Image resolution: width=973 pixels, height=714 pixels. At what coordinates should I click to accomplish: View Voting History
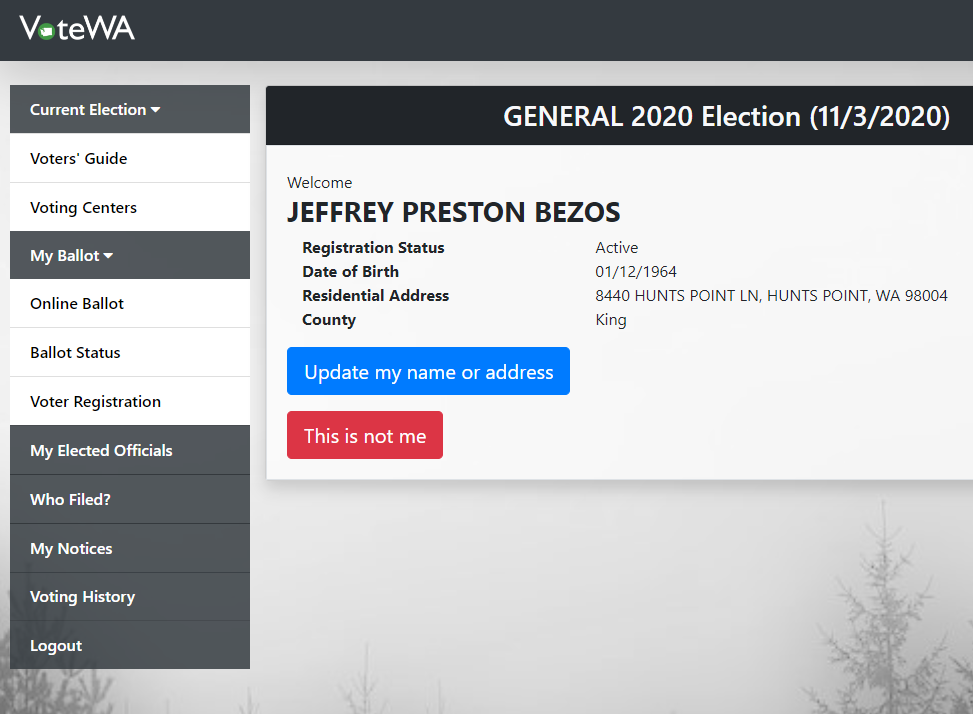(130, 597)
